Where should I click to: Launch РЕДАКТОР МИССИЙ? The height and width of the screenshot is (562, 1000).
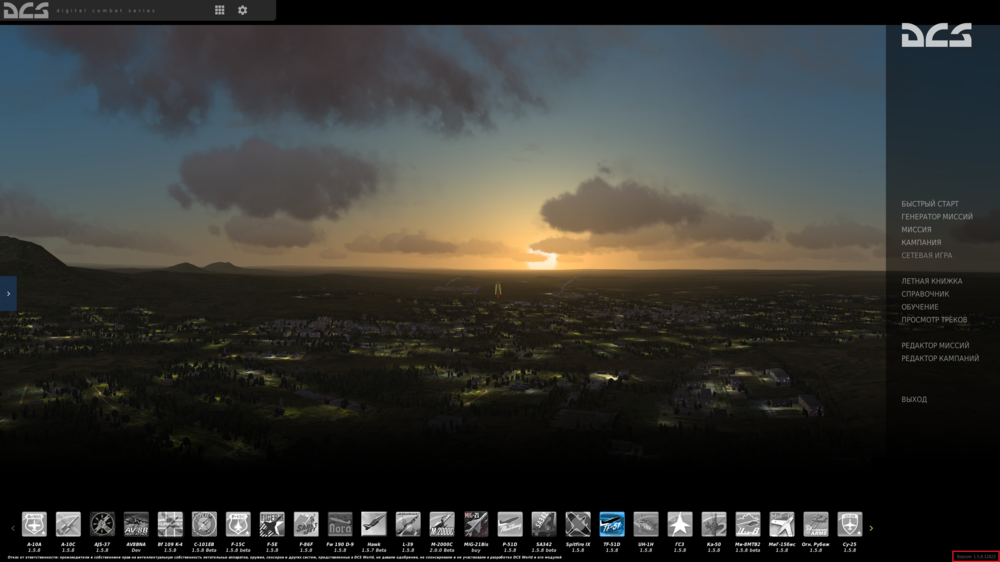pos(935,346)
